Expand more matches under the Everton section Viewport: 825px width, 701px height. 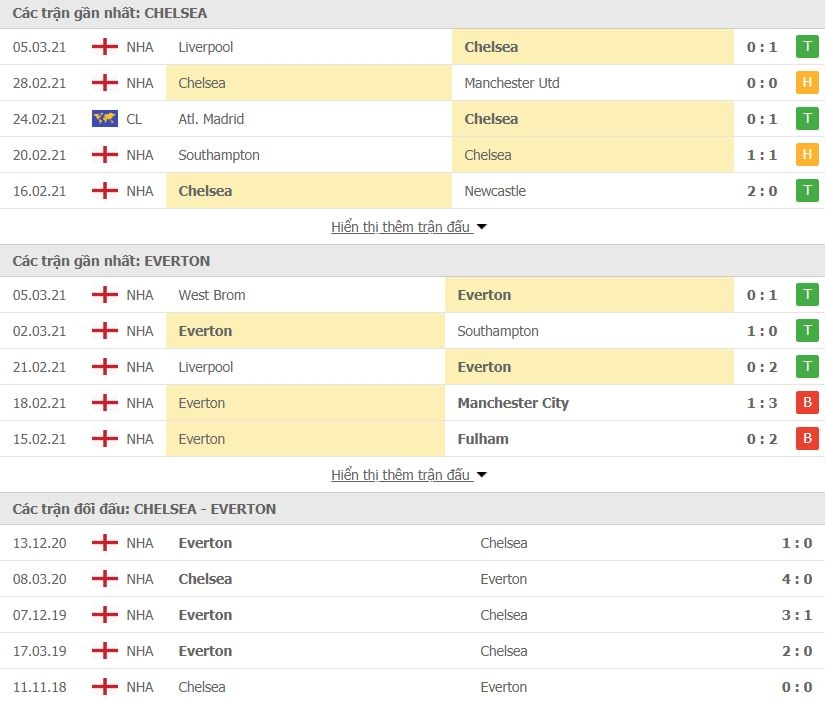(x=400, y=475)
